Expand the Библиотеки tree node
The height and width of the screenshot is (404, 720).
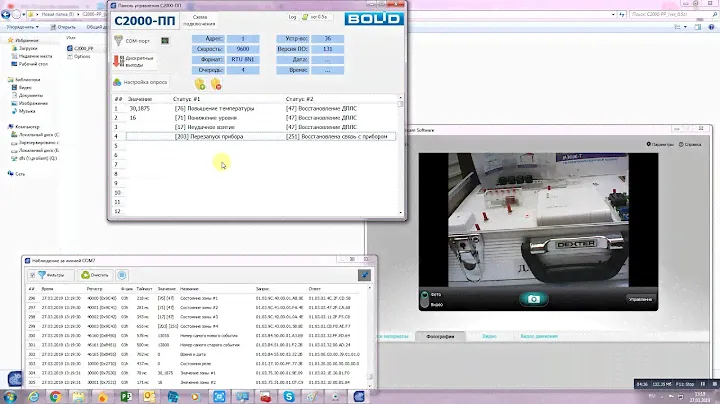click(5, 78)
